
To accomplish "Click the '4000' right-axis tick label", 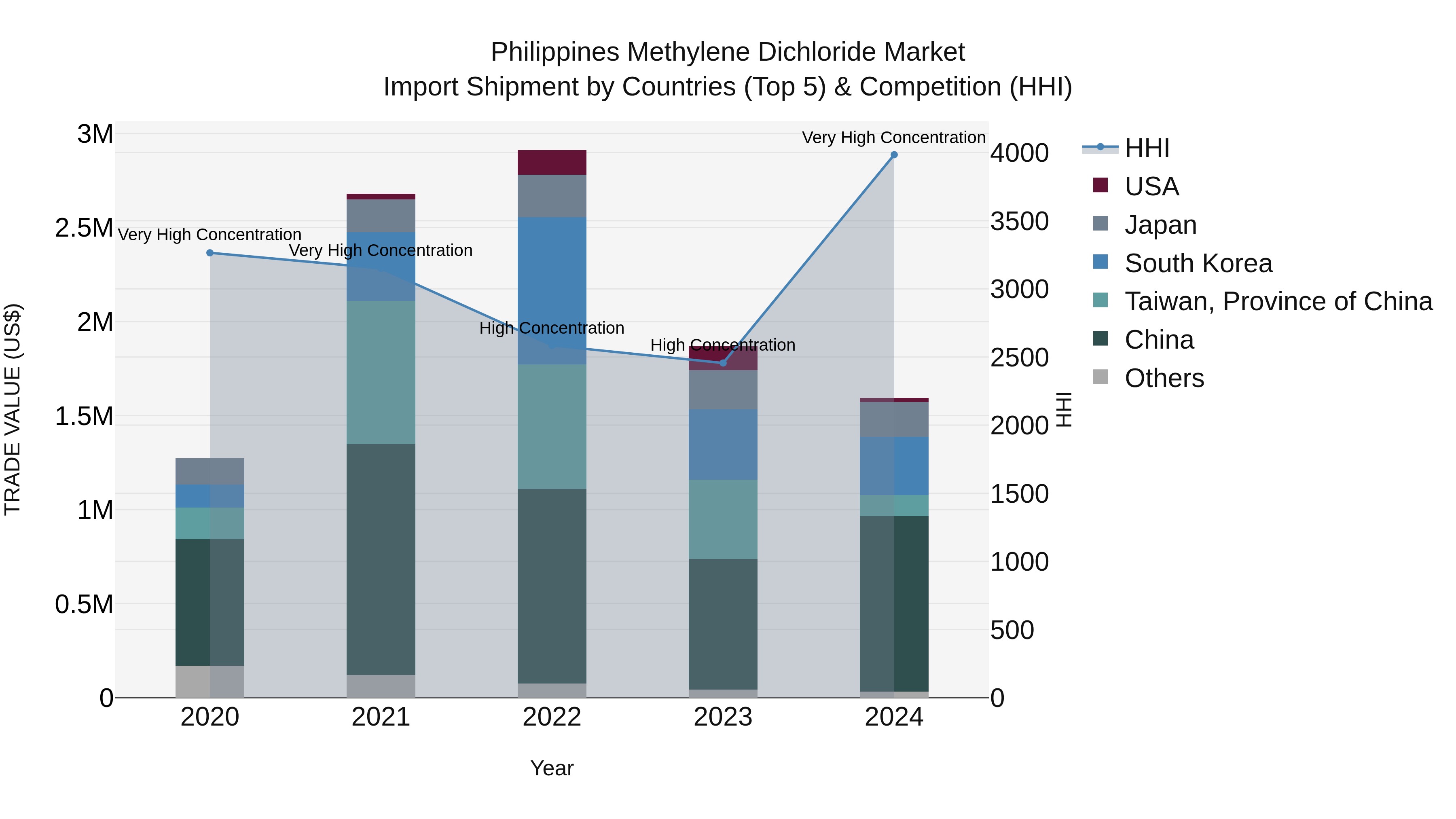I will [1020, 152].
